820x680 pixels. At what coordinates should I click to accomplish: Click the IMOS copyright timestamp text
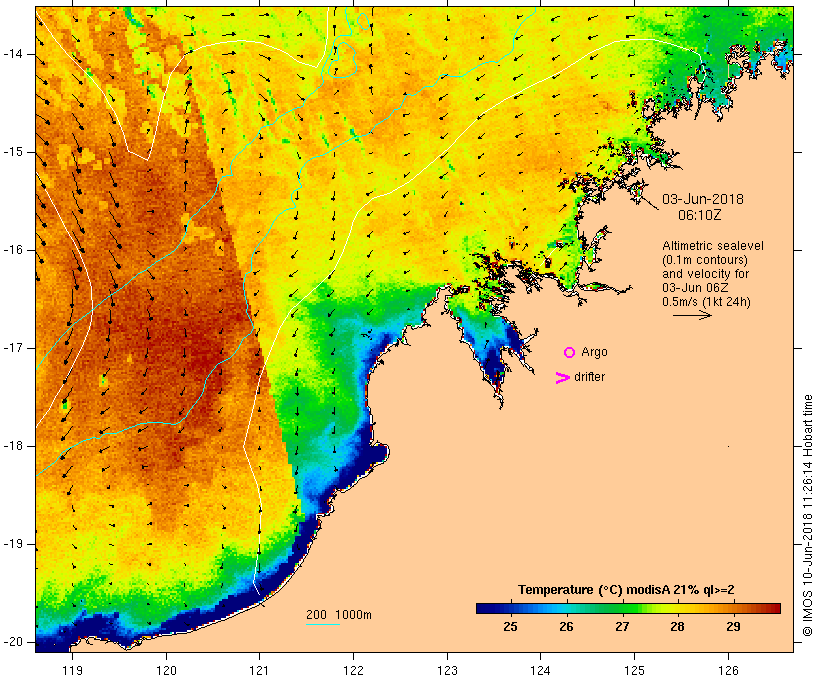807,515
